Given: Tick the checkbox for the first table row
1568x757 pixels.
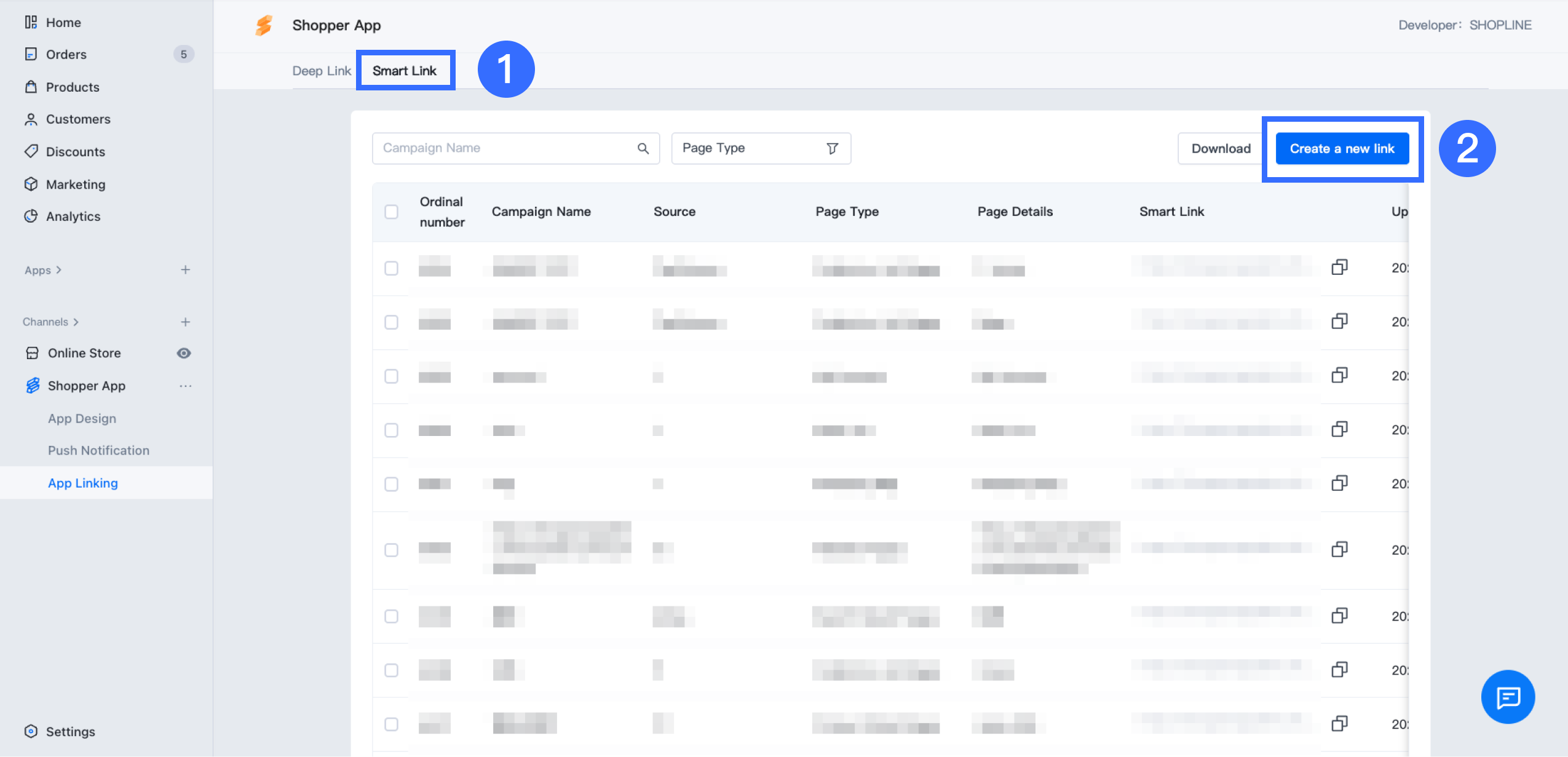Looking at the screenshot, I should tap(391, 268).
